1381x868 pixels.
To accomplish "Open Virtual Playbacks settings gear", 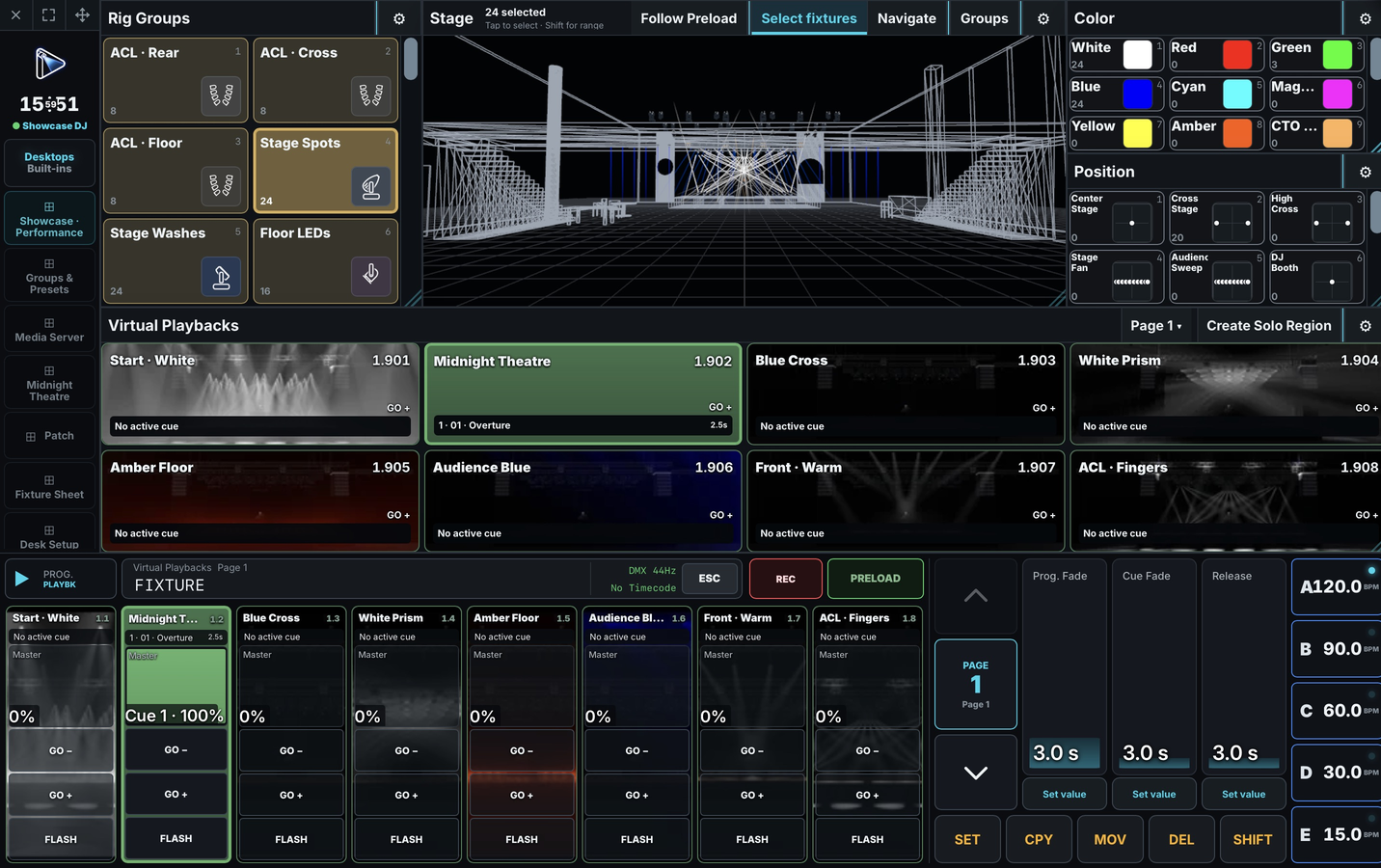I will (x=1365, y=326).
